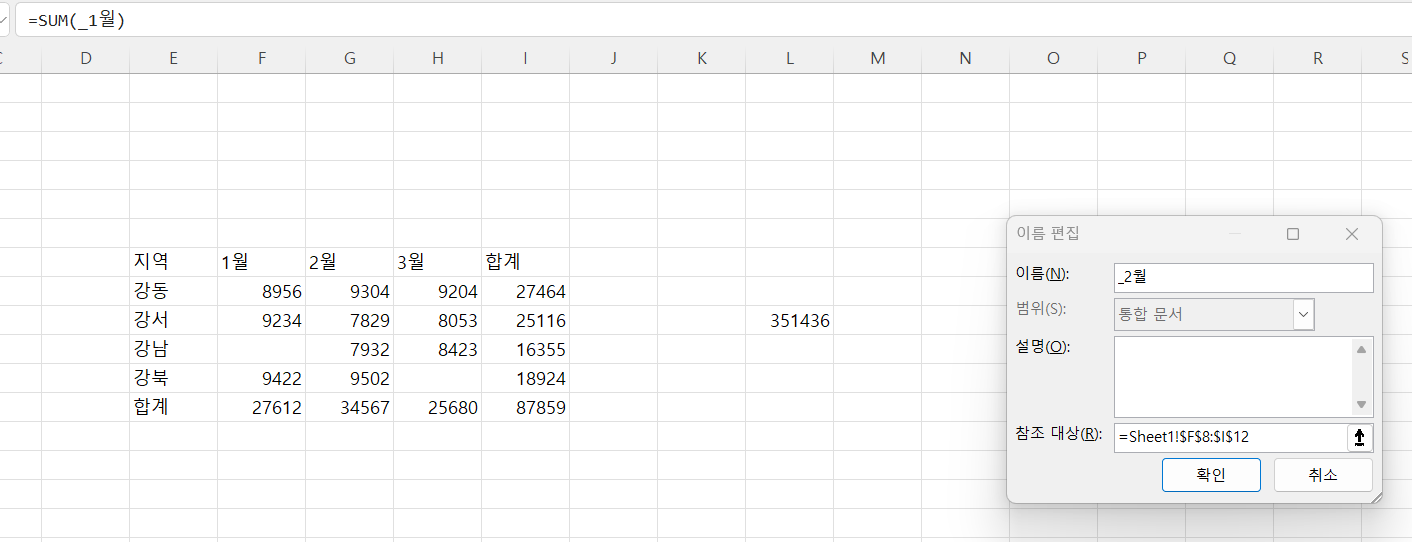This screenshot has width=1412, height=542.
Task: Click cell with value 8423
Action: pos(438,350)
